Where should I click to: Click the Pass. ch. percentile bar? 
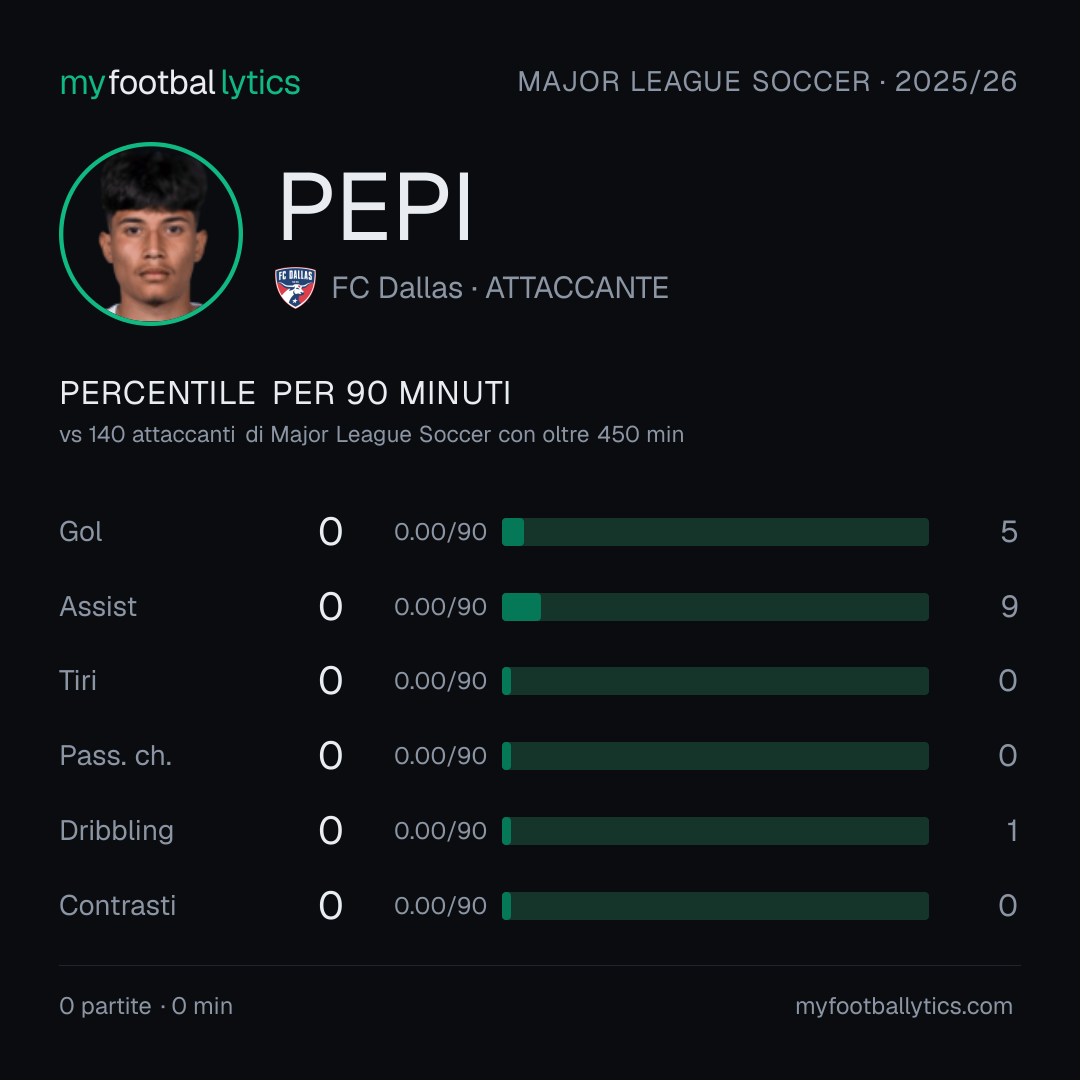(715, 756)
